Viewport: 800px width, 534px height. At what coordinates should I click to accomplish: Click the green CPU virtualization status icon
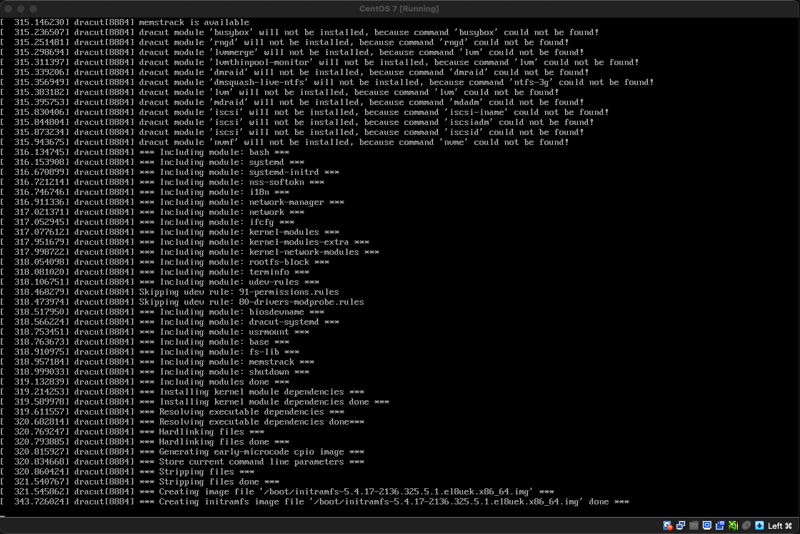[x=733, y=525]
